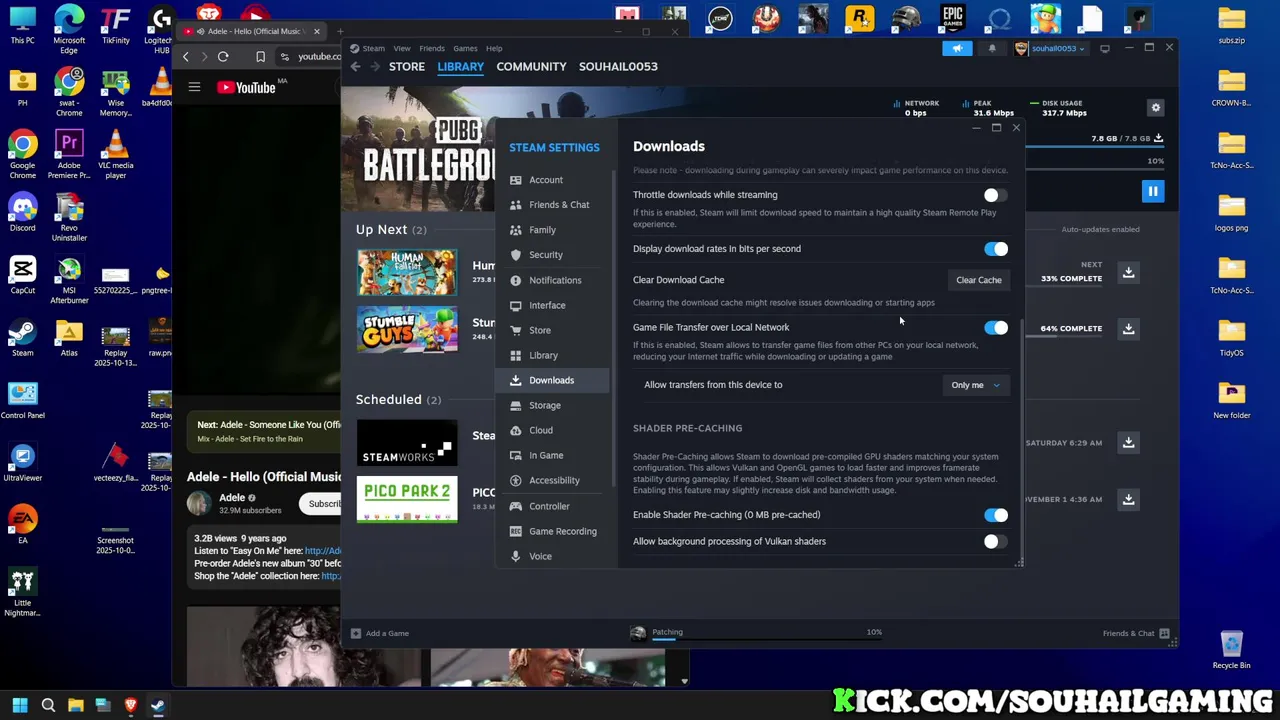This screenshot has height=720, width=1280.
Task: Open Accessibility settings section
Action: point(553,480)
